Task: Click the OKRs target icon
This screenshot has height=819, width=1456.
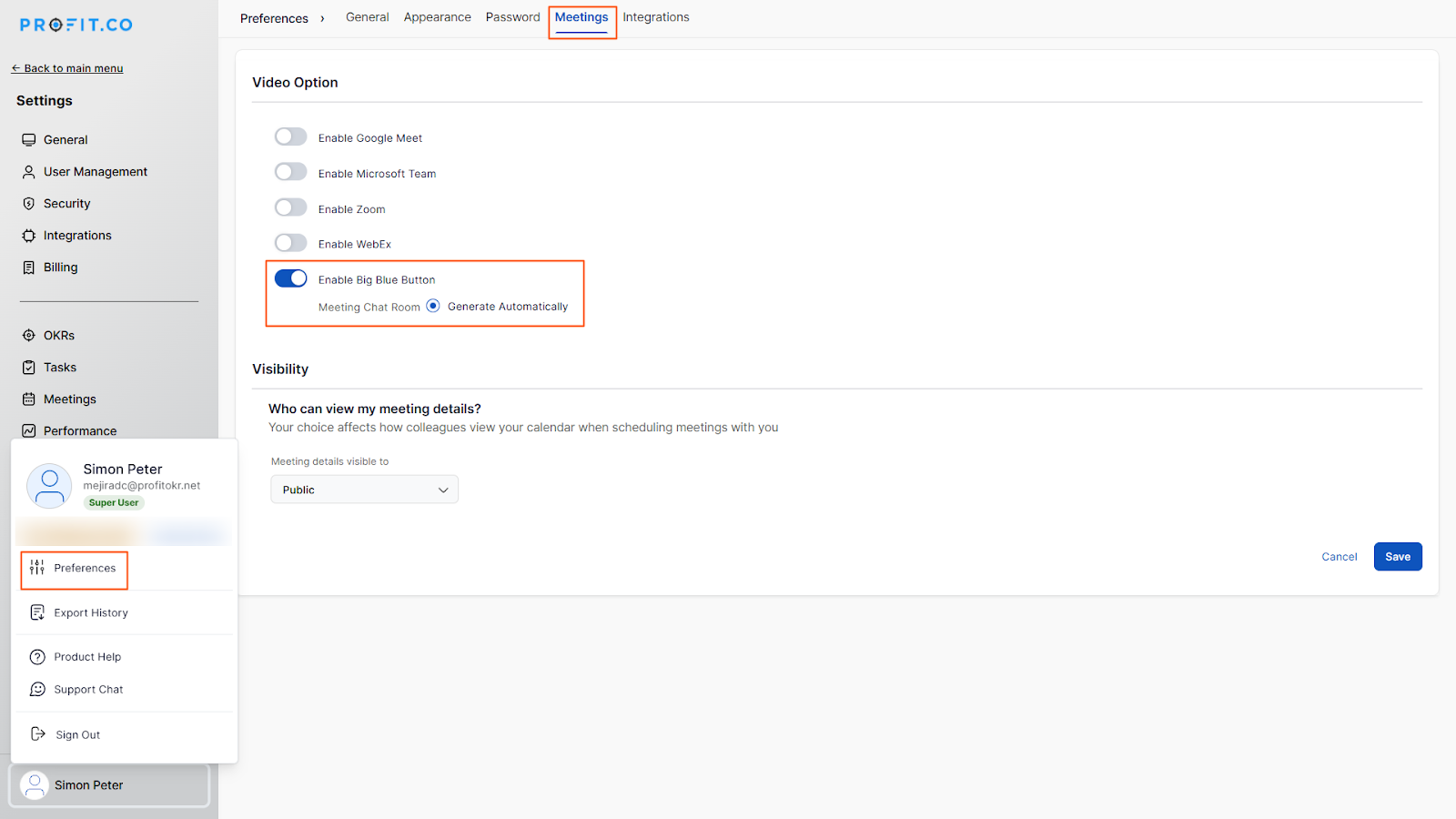Action: coord(29,336)
